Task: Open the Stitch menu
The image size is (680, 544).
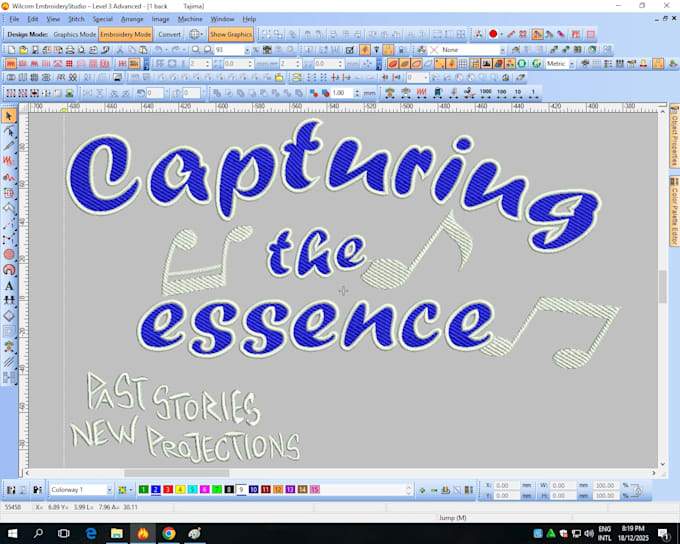Action: (x=76, y=19)
